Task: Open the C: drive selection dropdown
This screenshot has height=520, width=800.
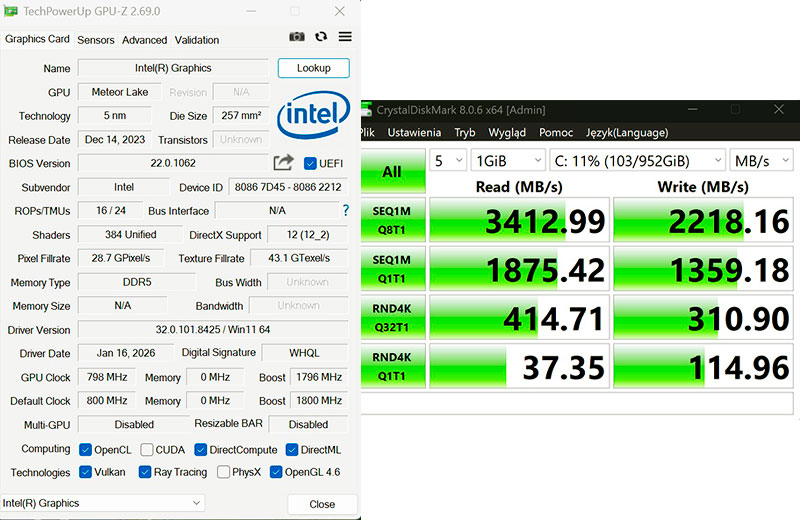Action: coord(637,161)
